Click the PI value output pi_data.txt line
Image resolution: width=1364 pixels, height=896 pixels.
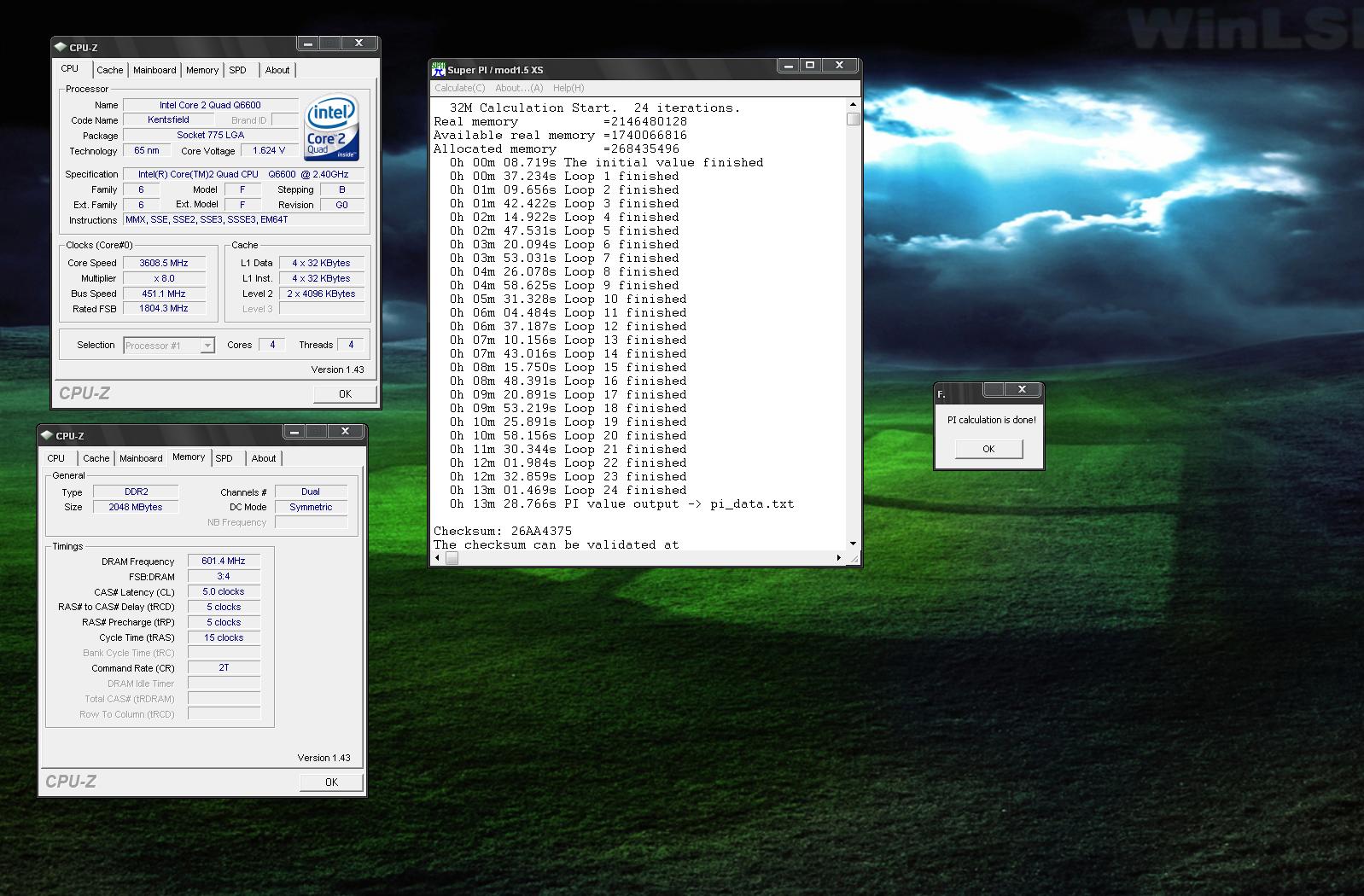tap(621, 503)
